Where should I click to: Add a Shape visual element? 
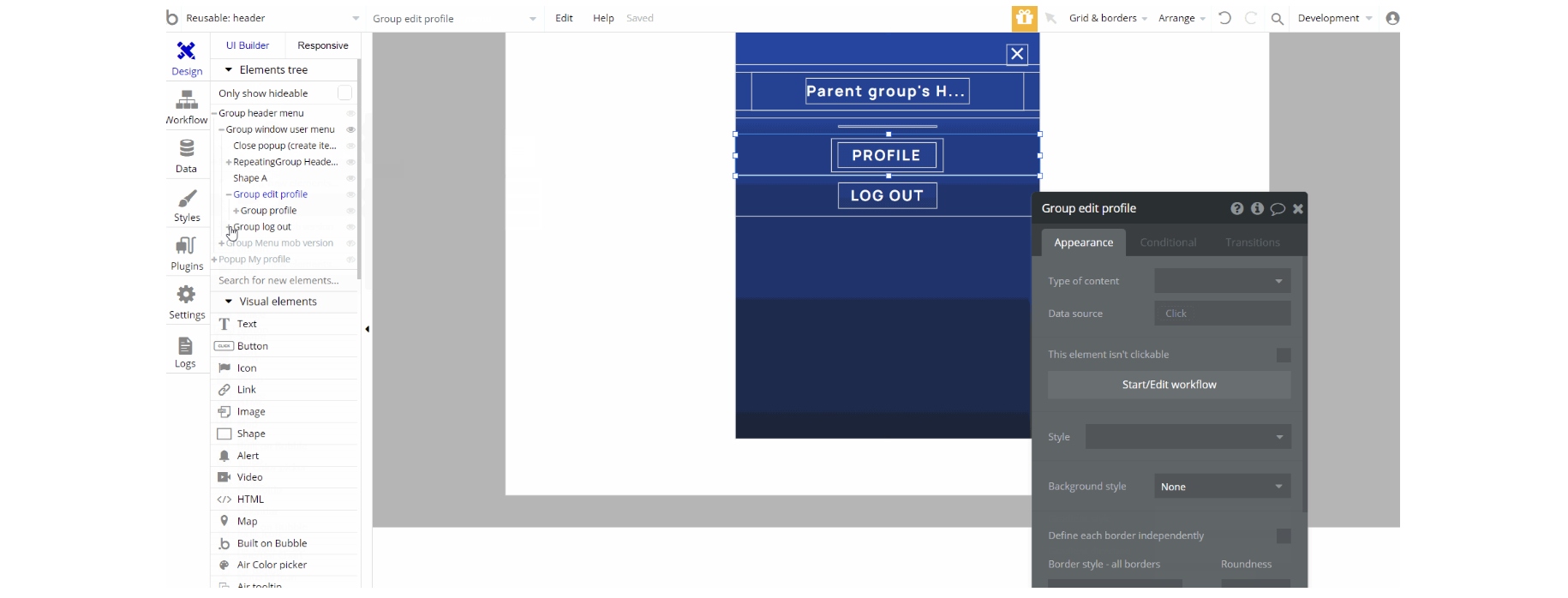[x=284, y=434]
